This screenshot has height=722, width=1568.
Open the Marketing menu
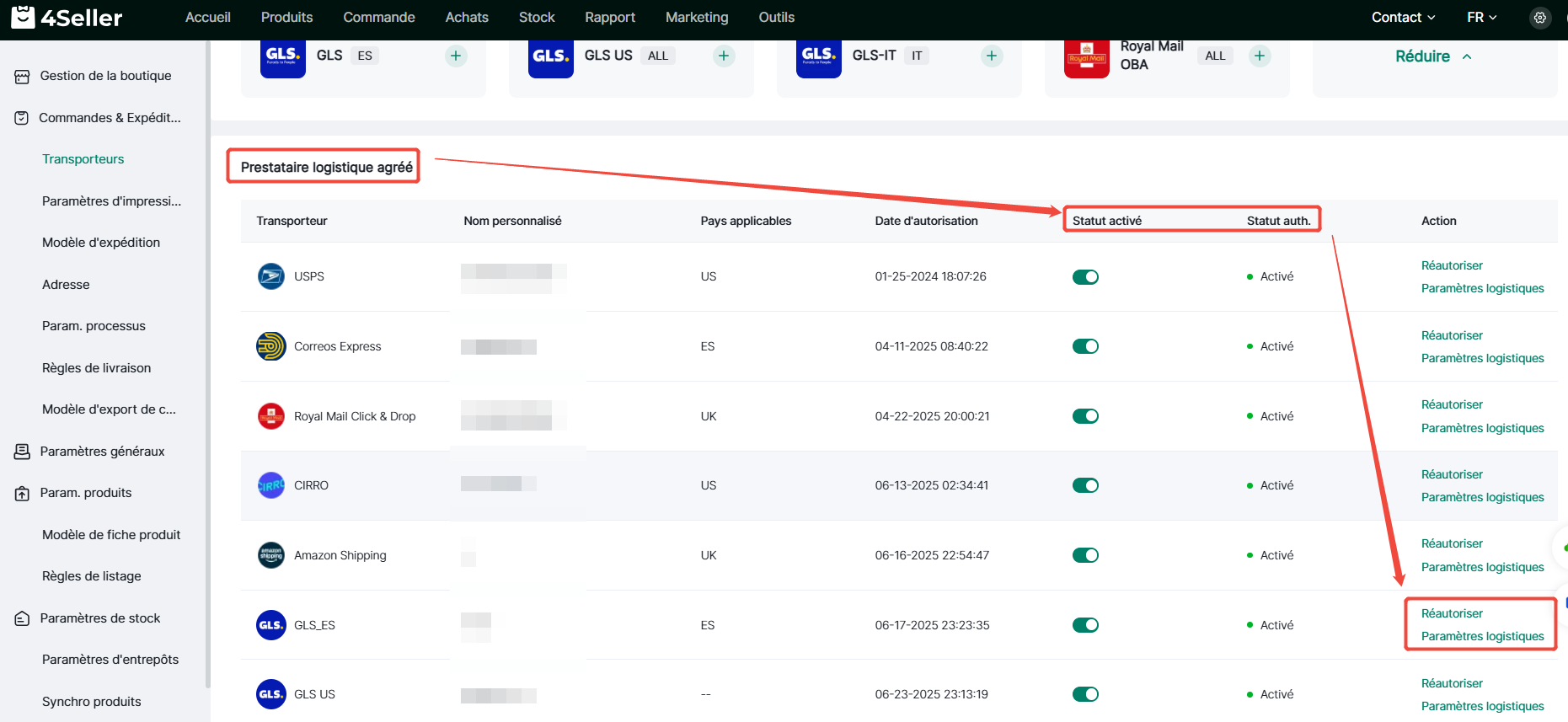697,17
